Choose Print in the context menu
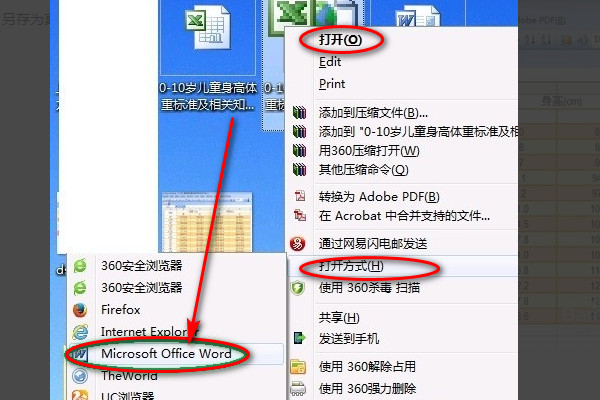Screen dimensions: 600x400 point(332,84)
